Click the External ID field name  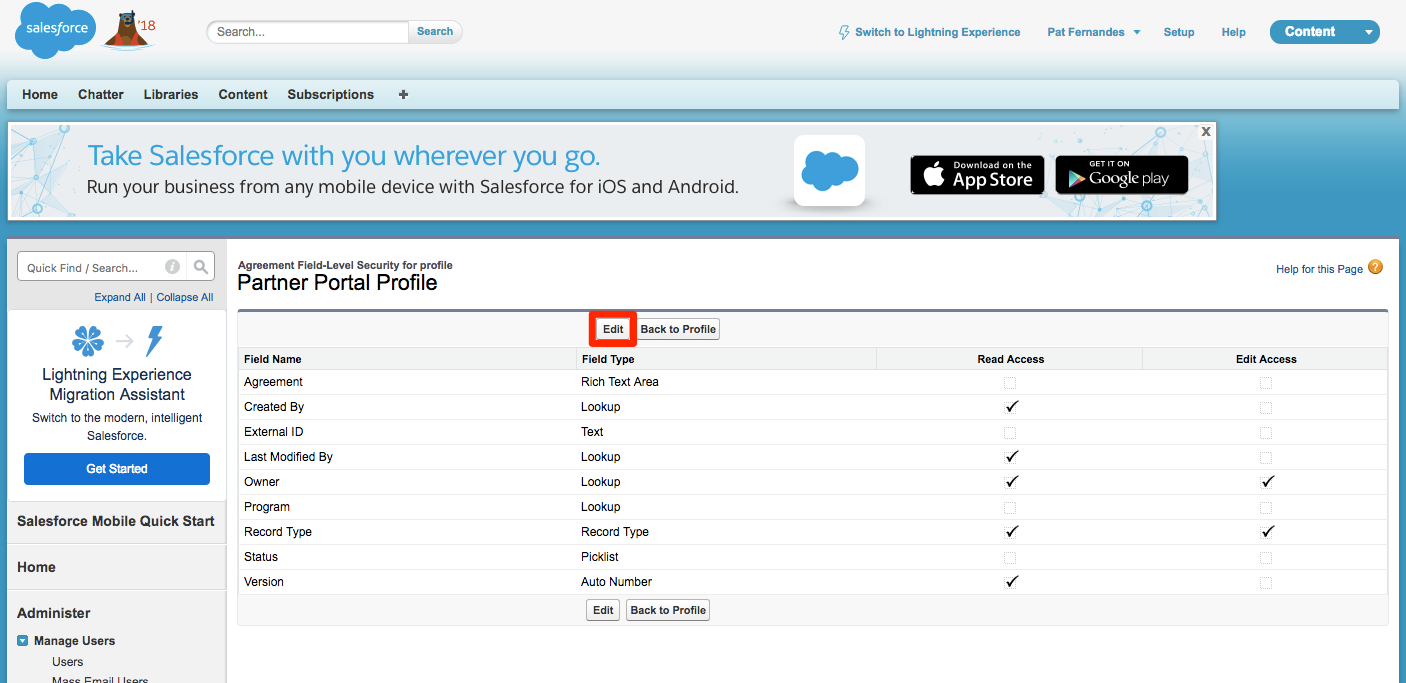[274, 432]
